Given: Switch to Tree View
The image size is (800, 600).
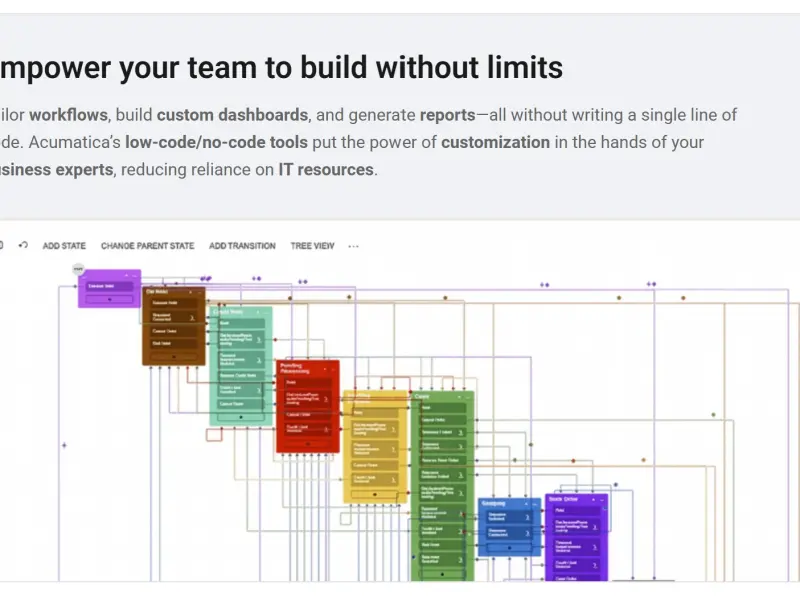Looking at the screenshot, I should pyautogui.click(x=312, y=246).
